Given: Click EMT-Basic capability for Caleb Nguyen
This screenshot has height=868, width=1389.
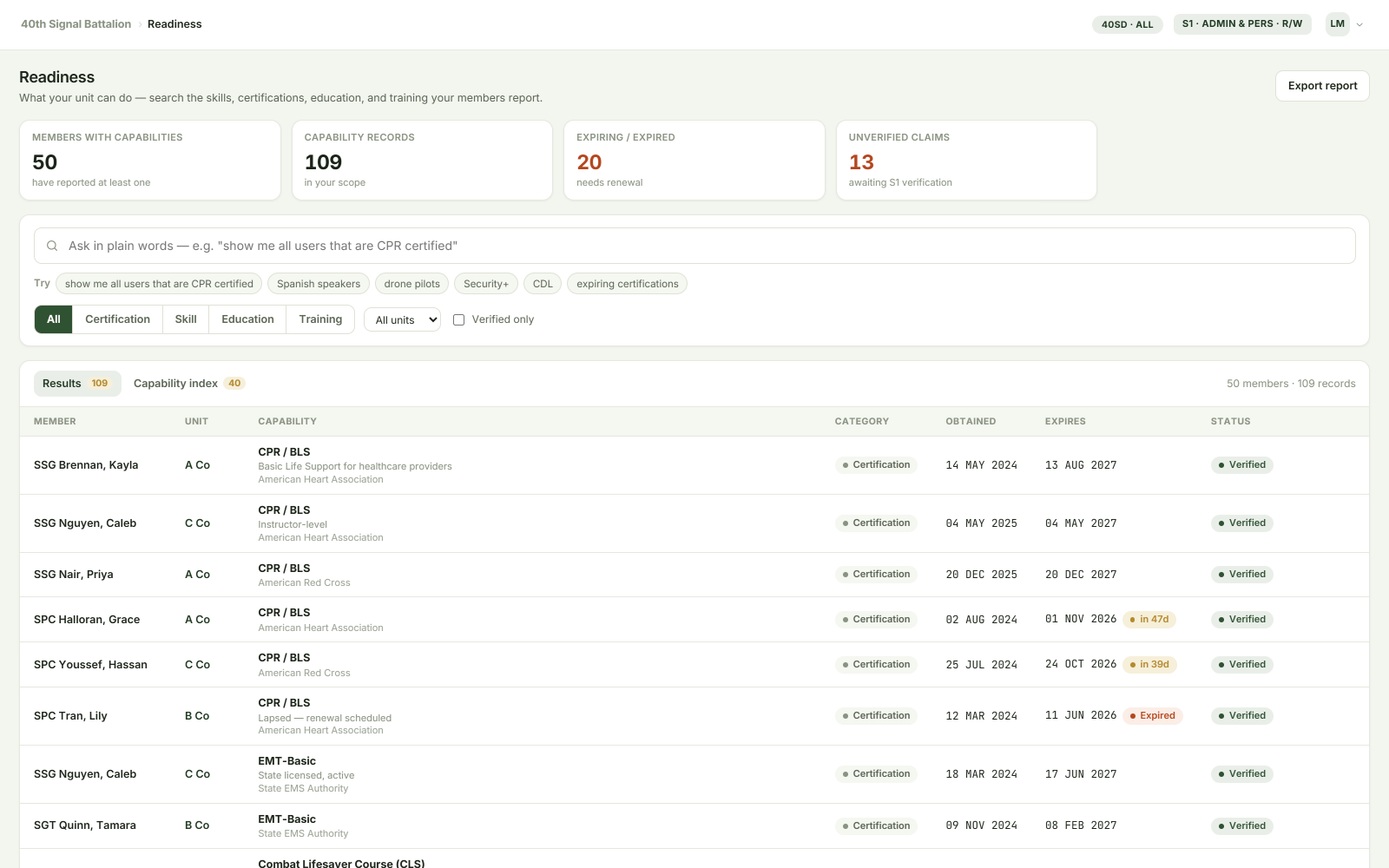Looking at the screenshot, I should pyautogui.click(x=286, y=761).
